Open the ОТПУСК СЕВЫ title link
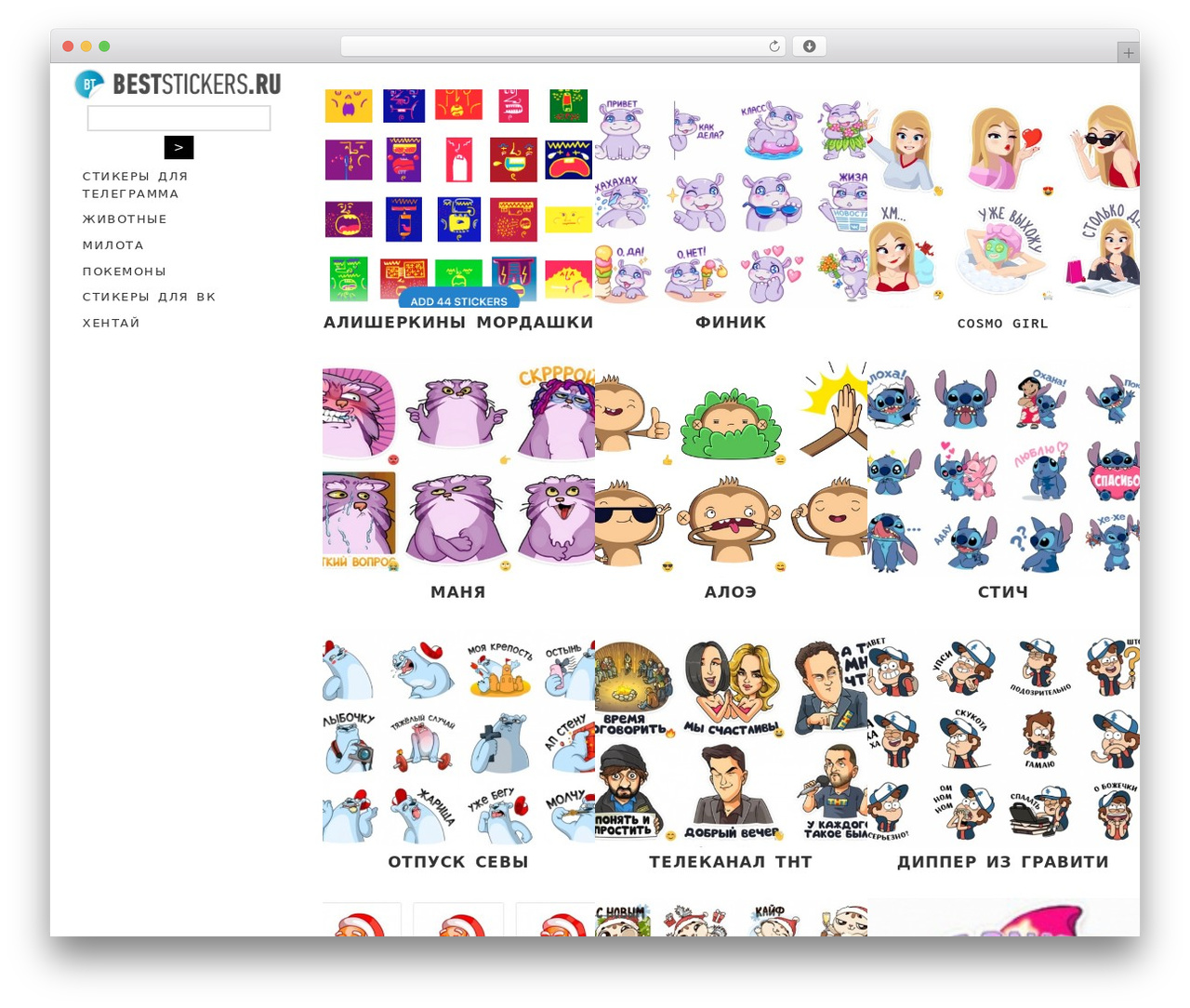Image resolution: width=1190 pixels, height=1008 pixels. point(458,862)
